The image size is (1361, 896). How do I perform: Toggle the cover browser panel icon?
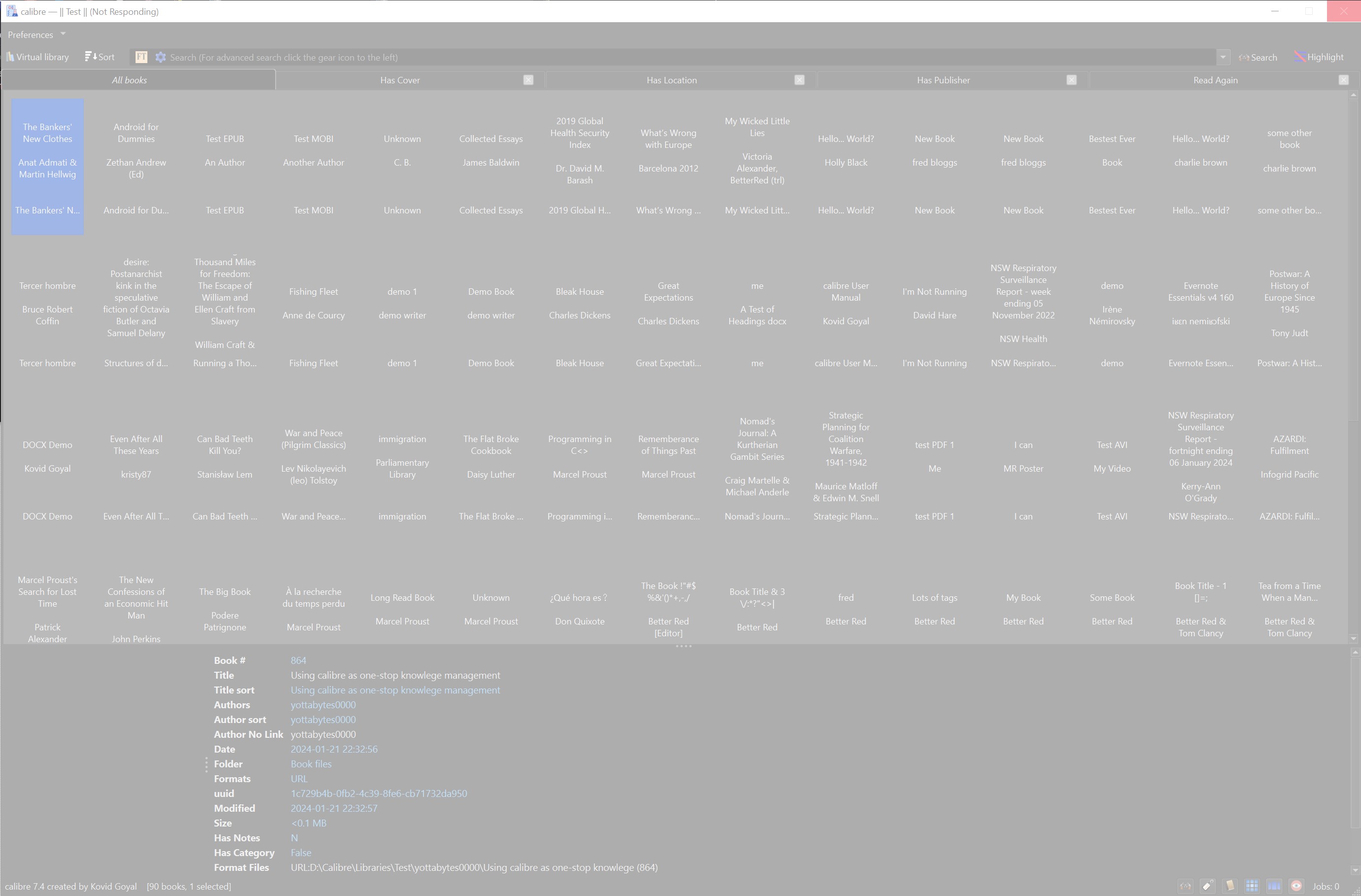pyautogui.click(x=1274, y=886)
